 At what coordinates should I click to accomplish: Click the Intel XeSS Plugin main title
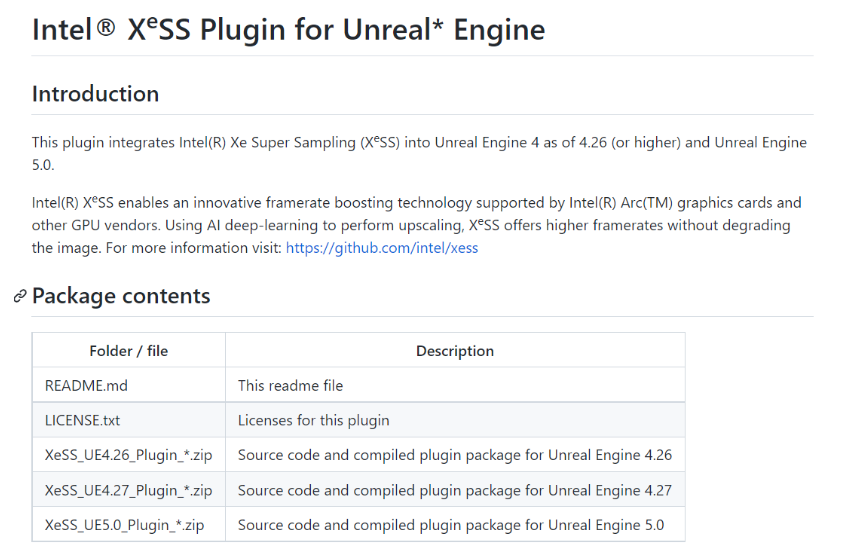(x=288, y=29)
